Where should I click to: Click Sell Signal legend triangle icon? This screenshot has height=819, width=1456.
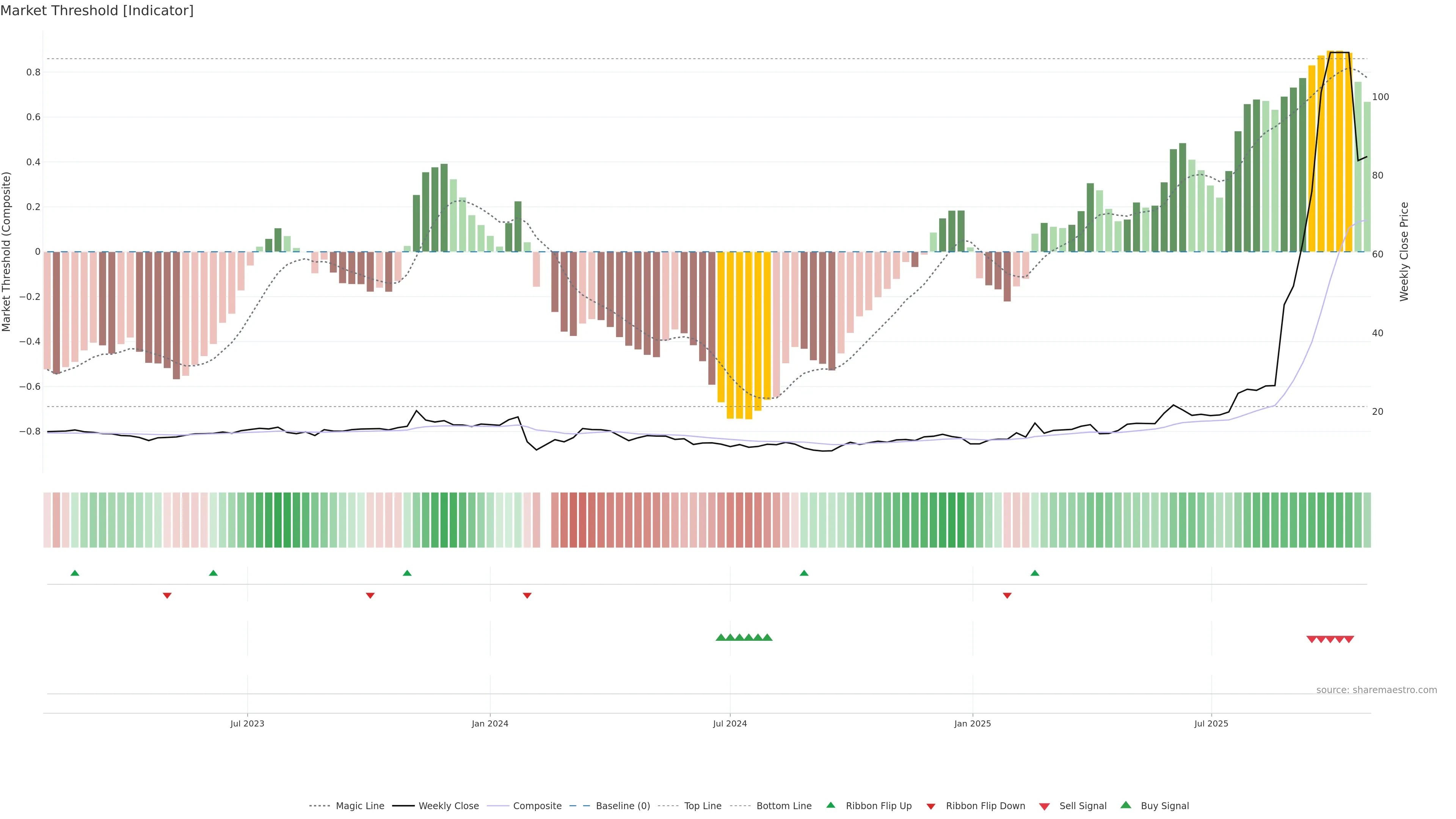coord(1045,806)
